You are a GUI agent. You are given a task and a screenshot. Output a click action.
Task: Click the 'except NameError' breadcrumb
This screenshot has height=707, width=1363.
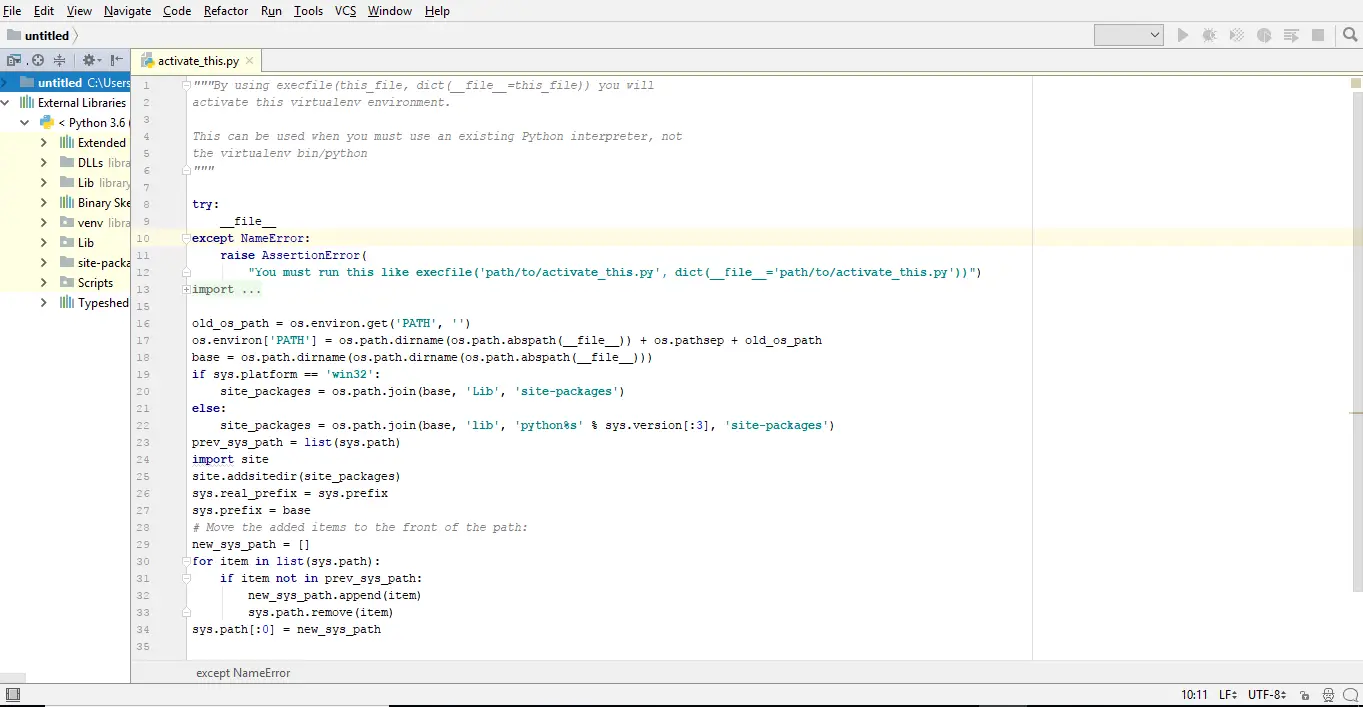tap(243, 673)
